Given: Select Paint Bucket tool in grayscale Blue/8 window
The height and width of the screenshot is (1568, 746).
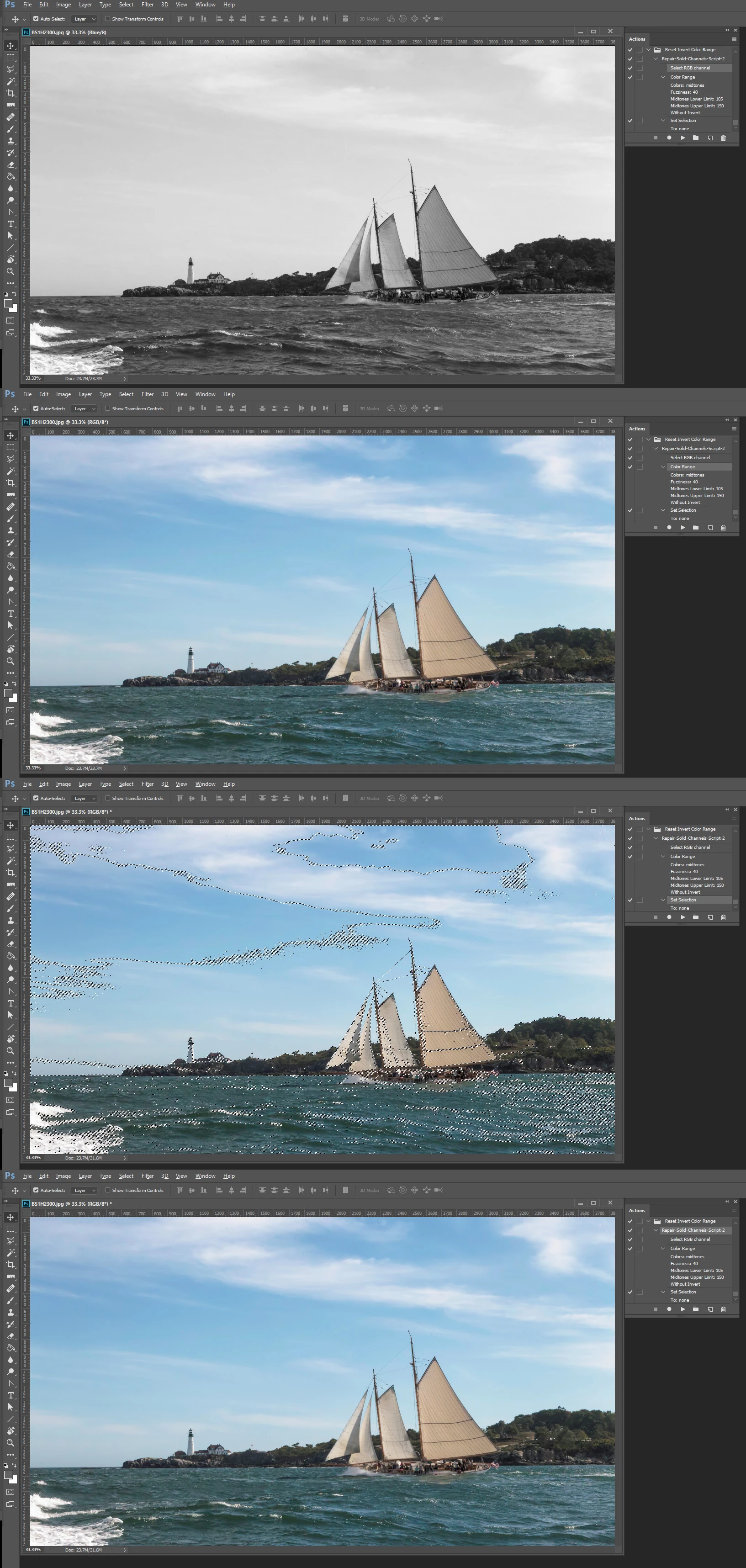Looking at the screenshot, I should coord(11,176).
